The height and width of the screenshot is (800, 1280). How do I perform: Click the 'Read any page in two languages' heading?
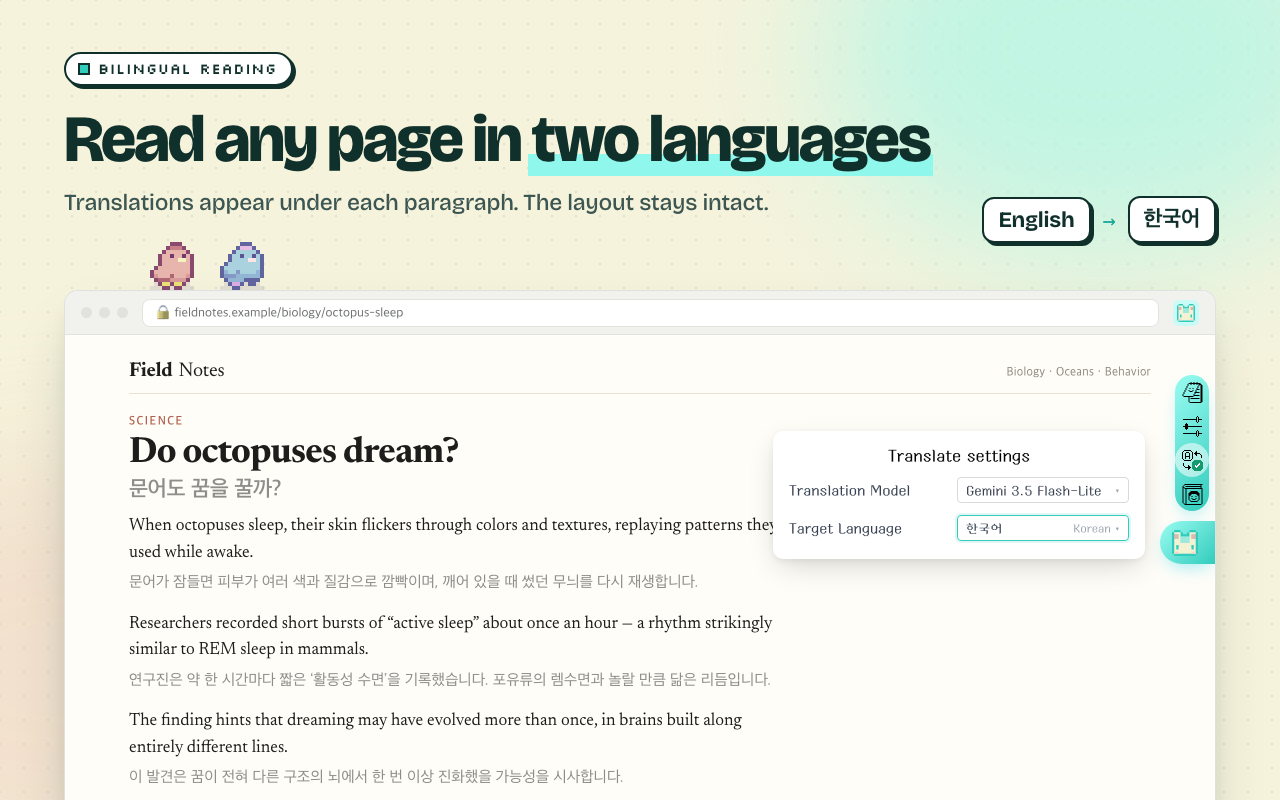point(497,139)
